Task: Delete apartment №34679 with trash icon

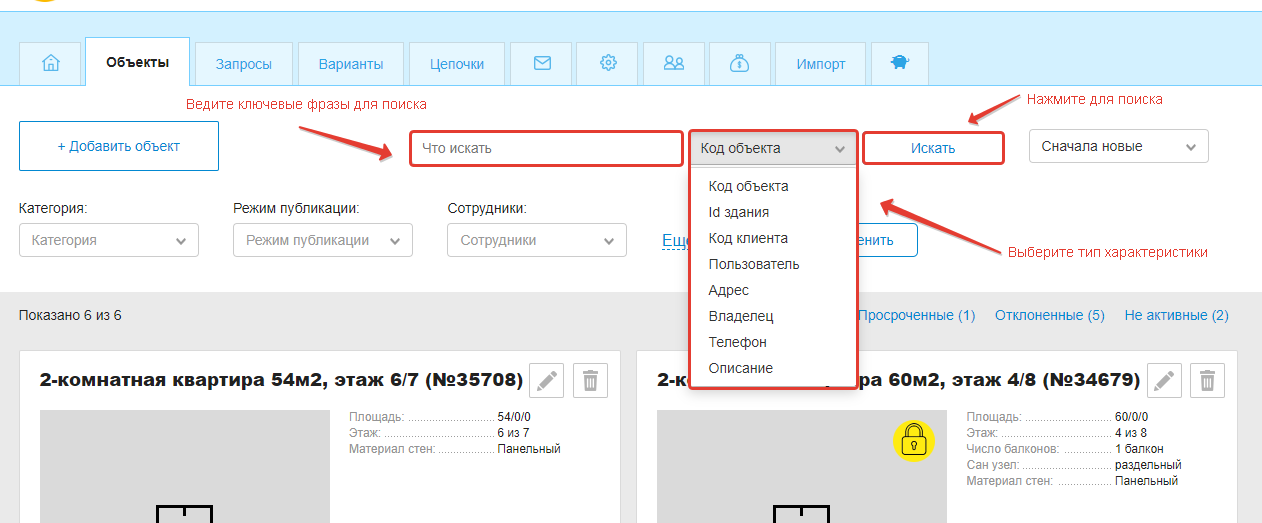Action: click(x=1207, y=380)
